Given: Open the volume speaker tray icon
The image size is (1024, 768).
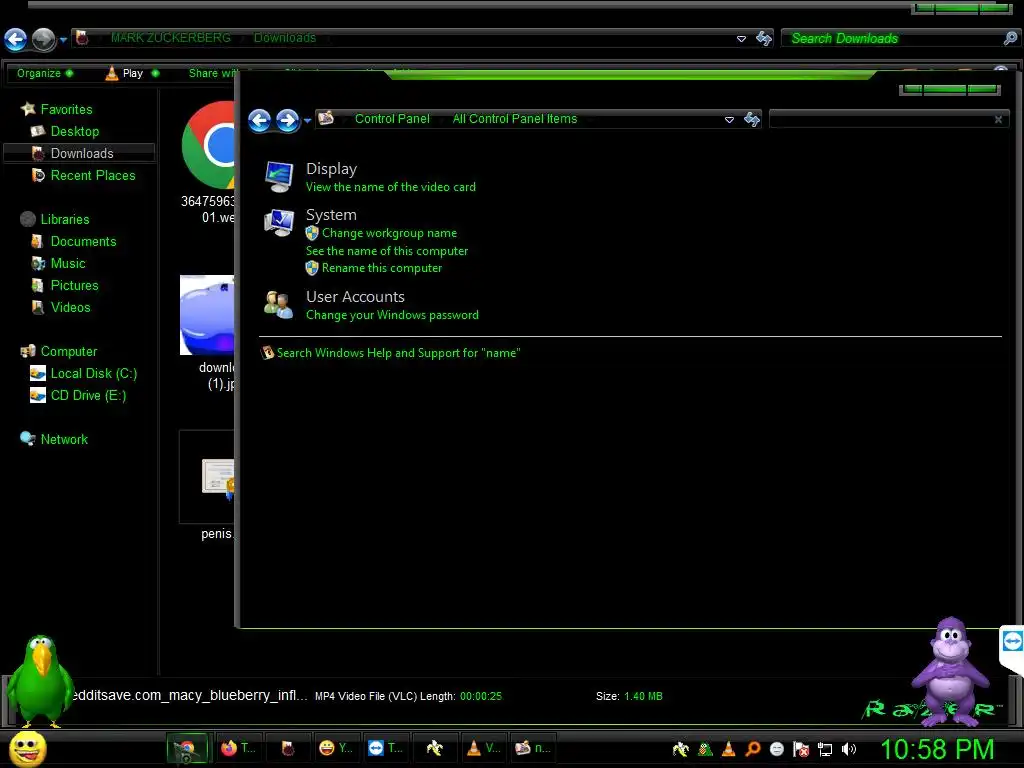Looking at the screenshot, I should click(848, 749).
